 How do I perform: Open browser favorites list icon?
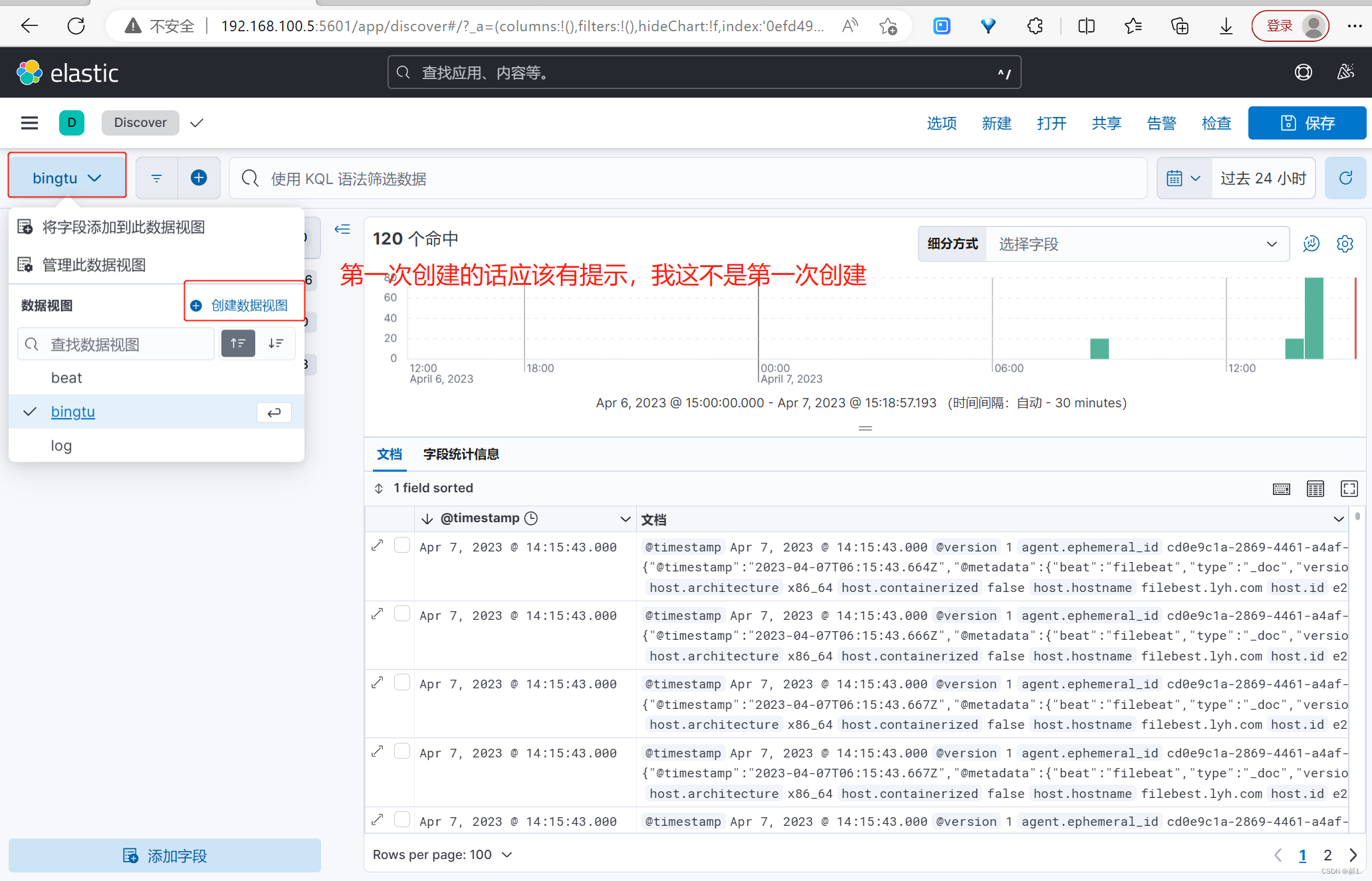click(1133, 26)
